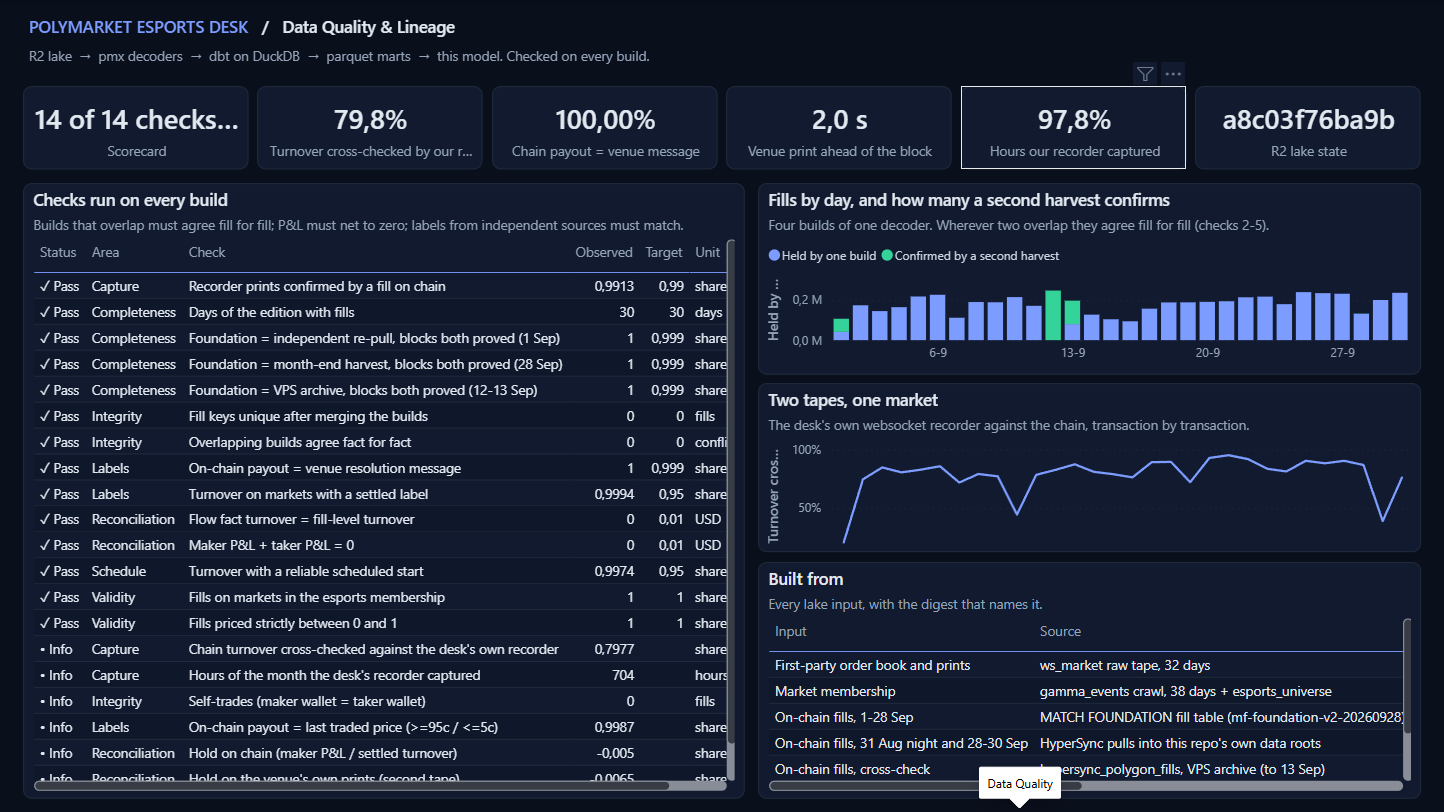
Task: Select the a8c03f76ba9b R2 lake state card
Action: pyautogui.click(x=1308, y=127)
